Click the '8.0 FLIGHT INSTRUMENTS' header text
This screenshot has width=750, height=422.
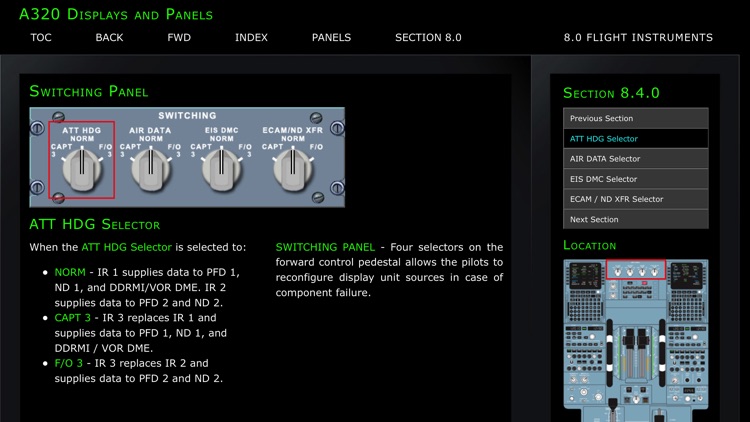(x=638, y=37)
